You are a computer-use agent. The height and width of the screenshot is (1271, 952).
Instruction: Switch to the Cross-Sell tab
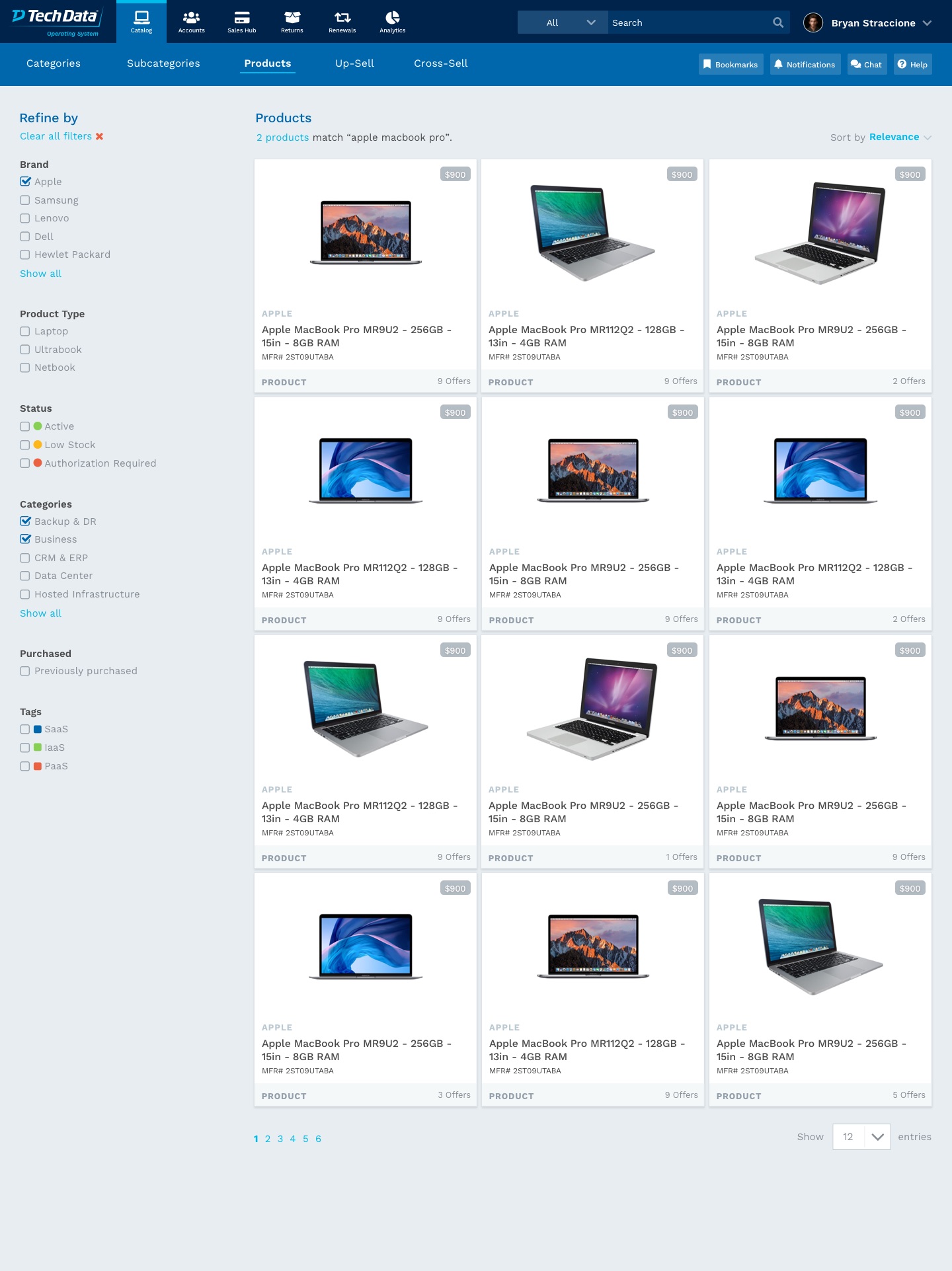coord(440,63)
